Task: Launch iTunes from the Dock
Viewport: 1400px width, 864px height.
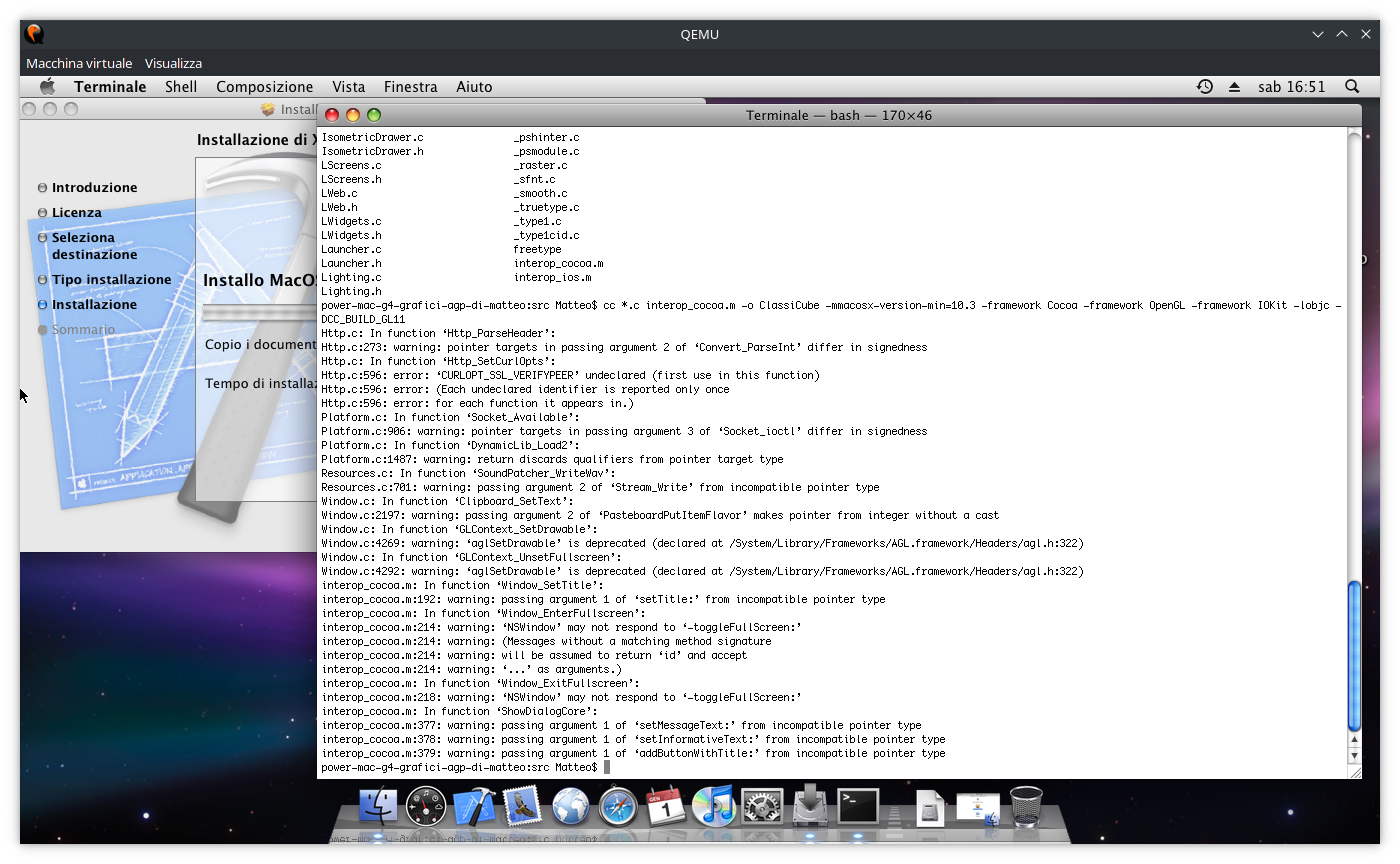Action: pos(714,805)
